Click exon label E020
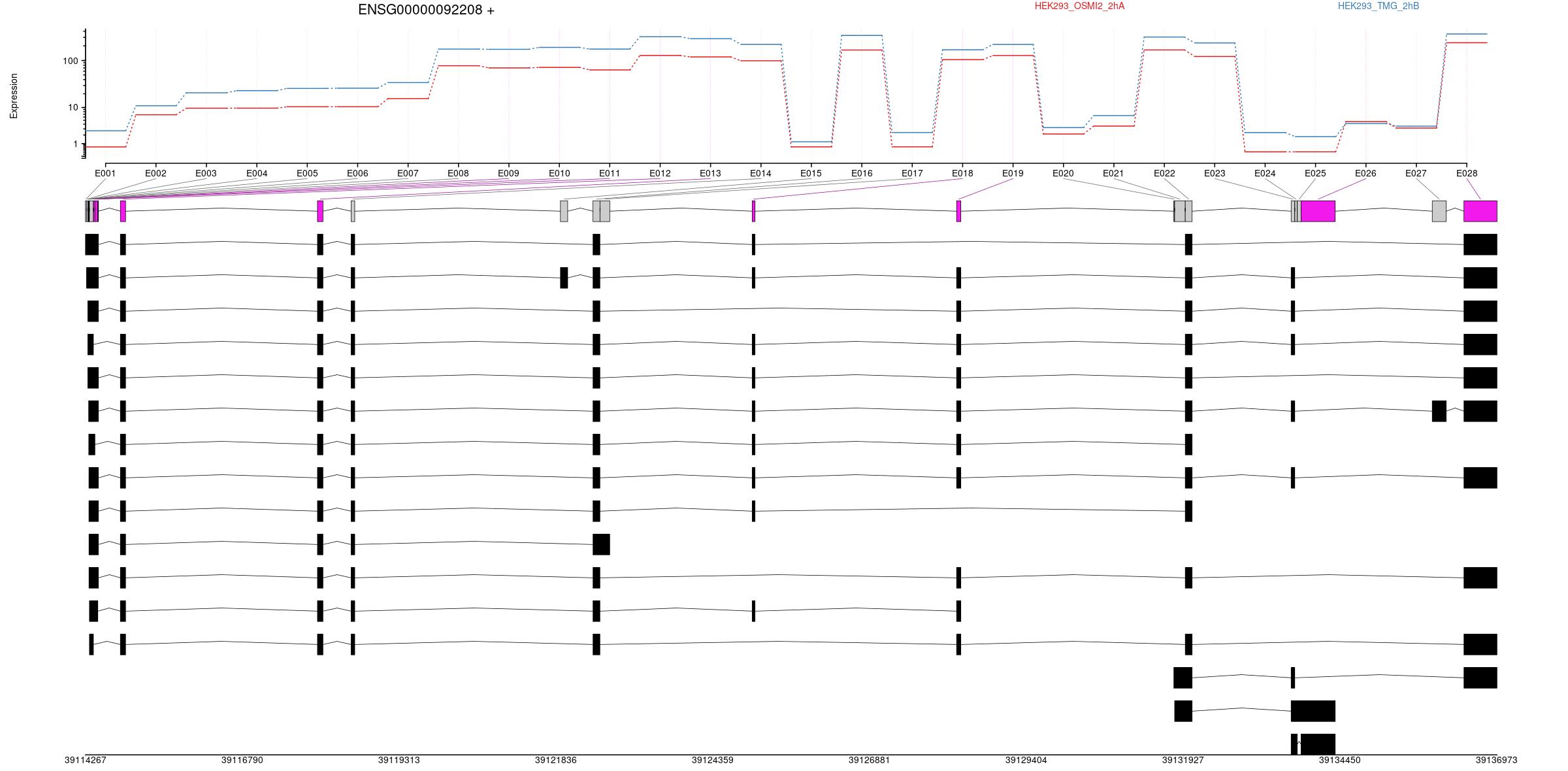Viewport: 1568px width, 771px height. point(1063,173)
